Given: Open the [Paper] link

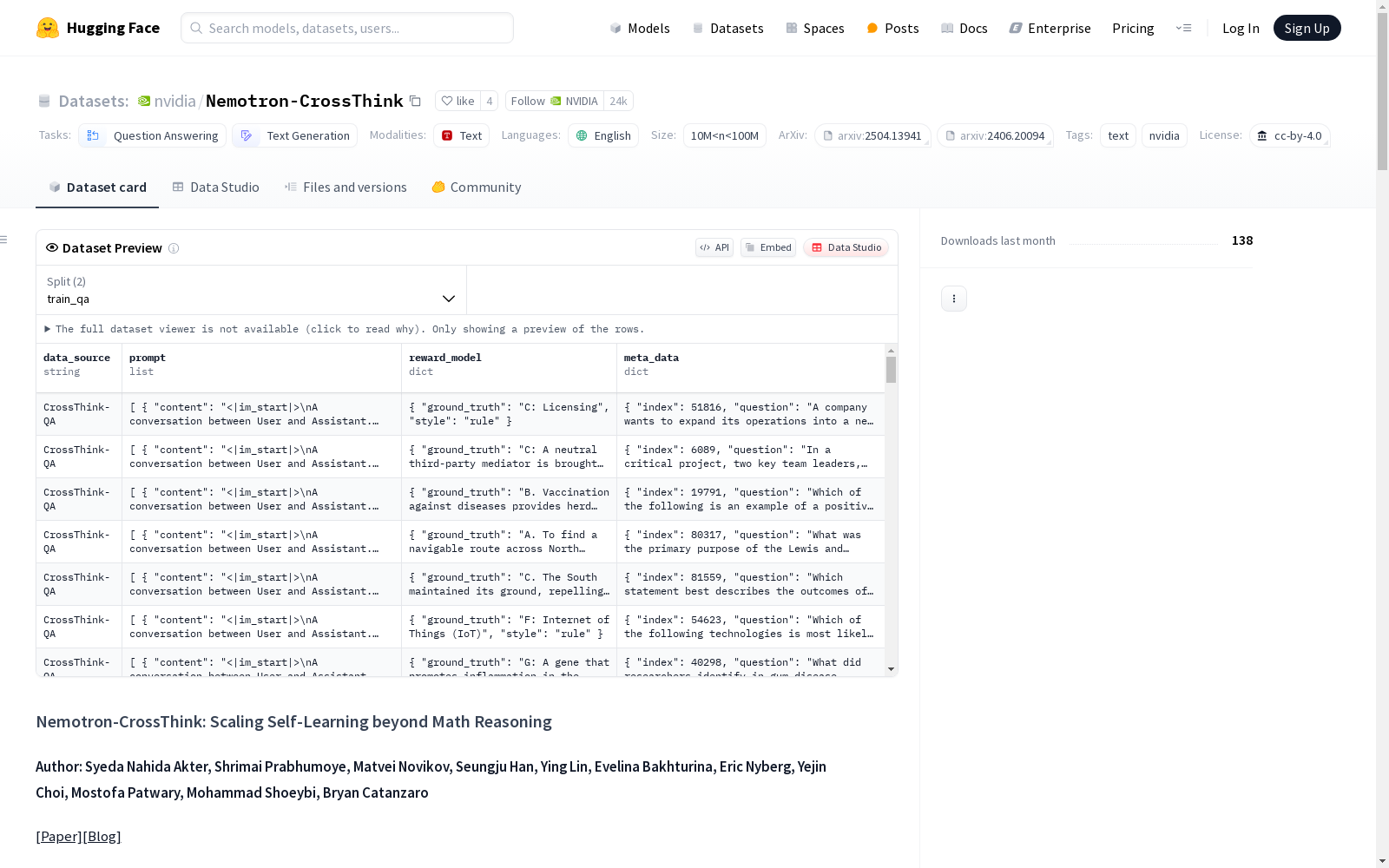Looking at the screenshot, I should (x=59, y=837).
